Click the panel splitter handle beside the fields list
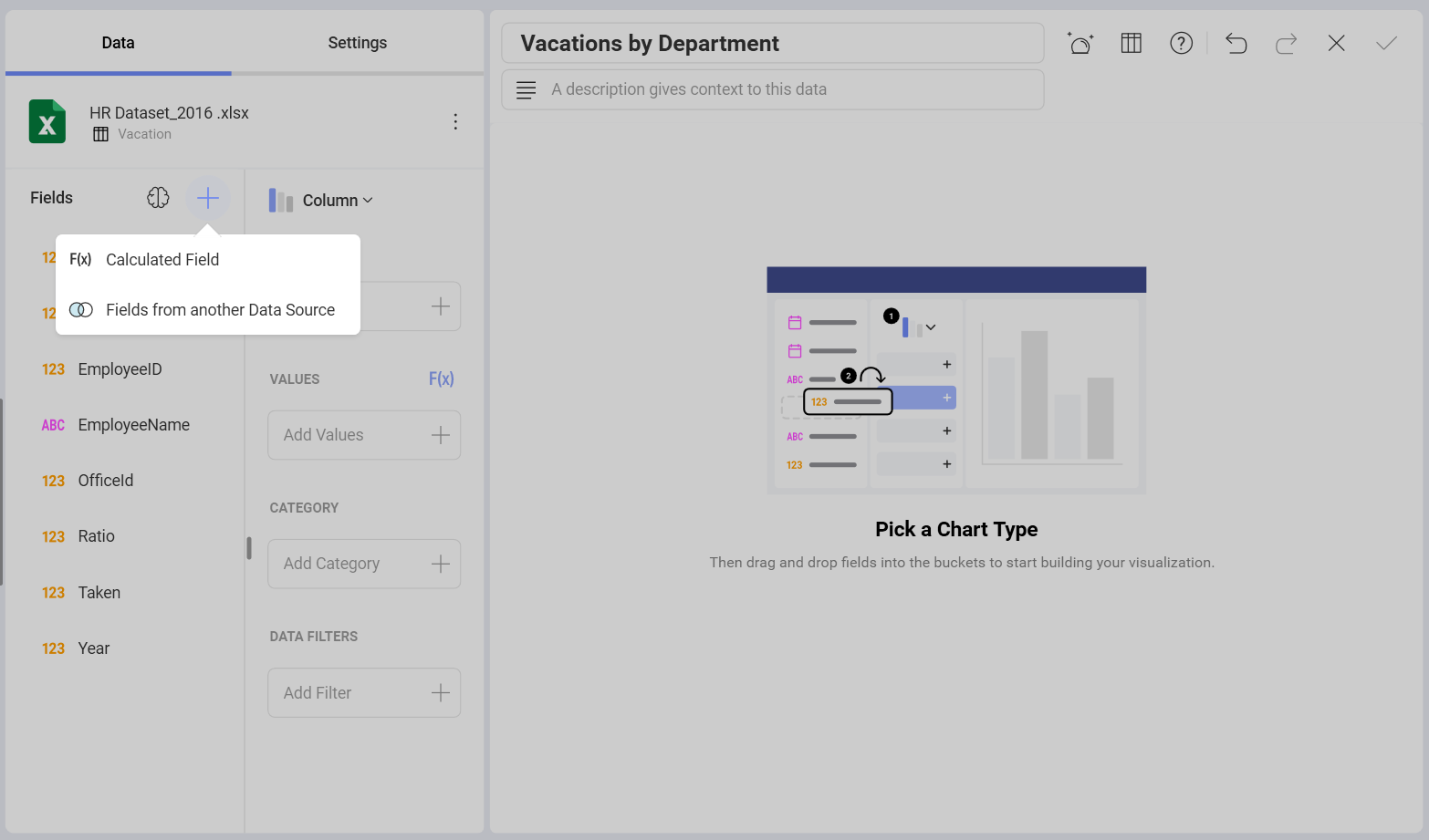 click(x=249, y=547)
